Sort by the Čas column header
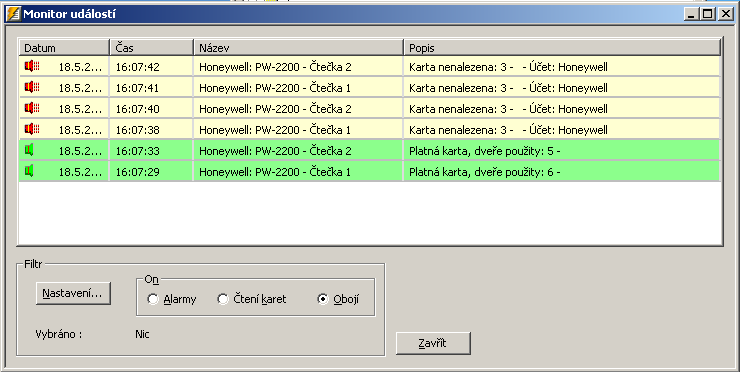 click(152, 48)
